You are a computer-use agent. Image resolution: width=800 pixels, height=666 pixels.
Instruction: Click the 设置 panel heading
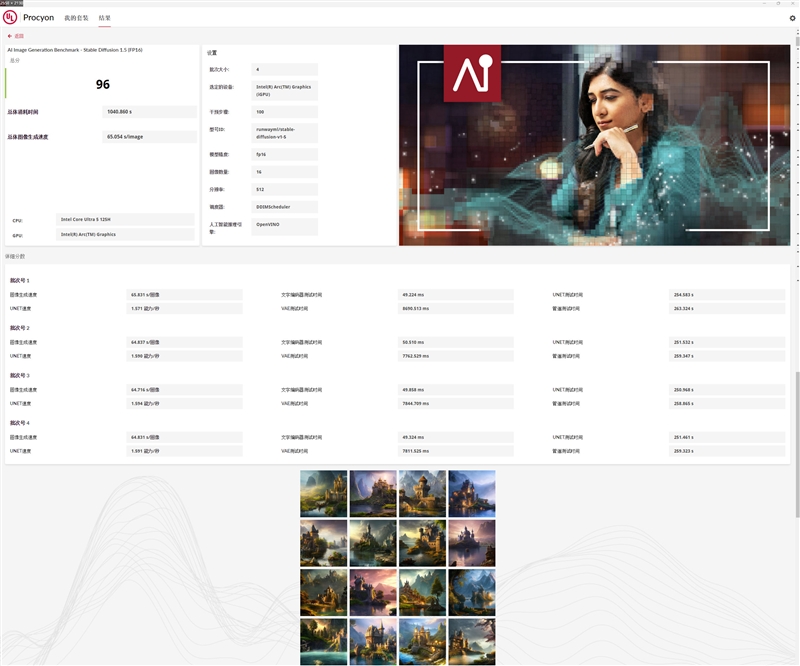212,53
